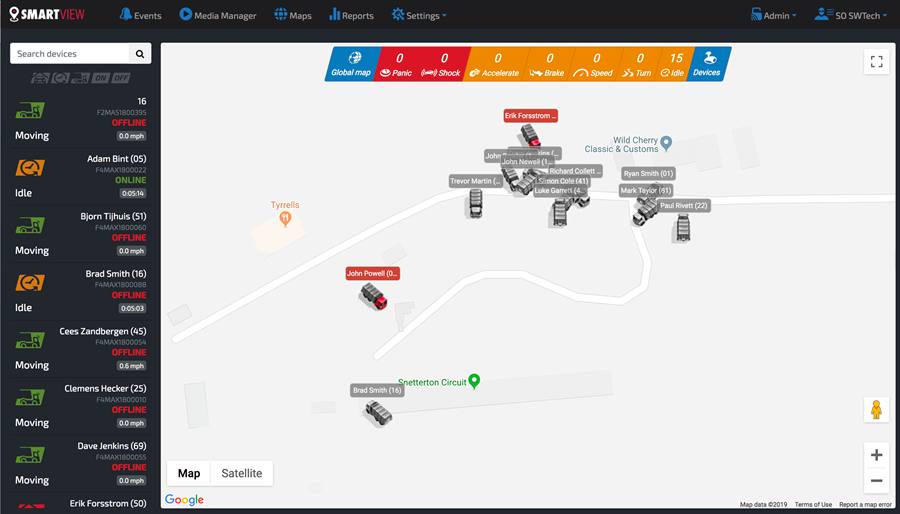This screenshot has height=514, width=900.
Task: Show Brake events counter
Action: 548,64
